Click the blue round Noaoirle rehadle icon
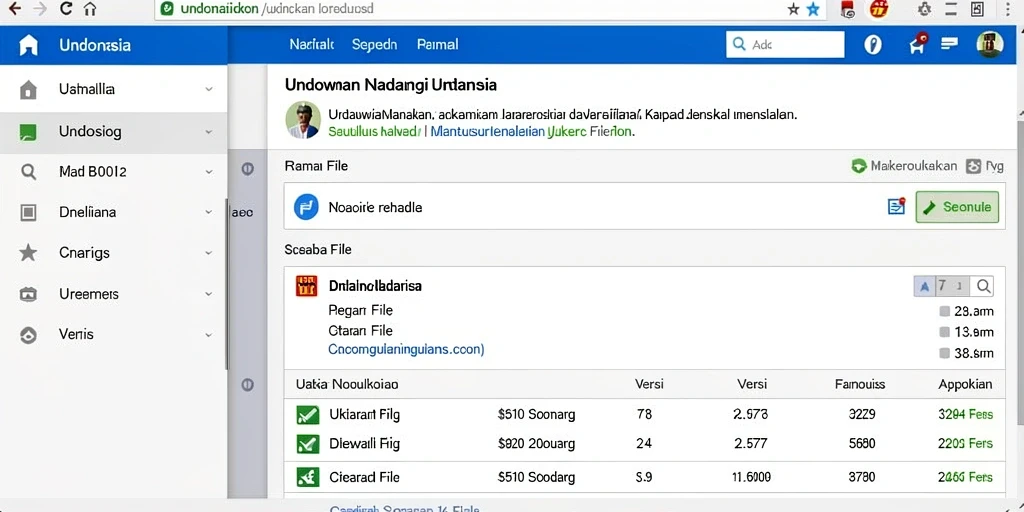The image size is (1024, 512). coord(306,207)
